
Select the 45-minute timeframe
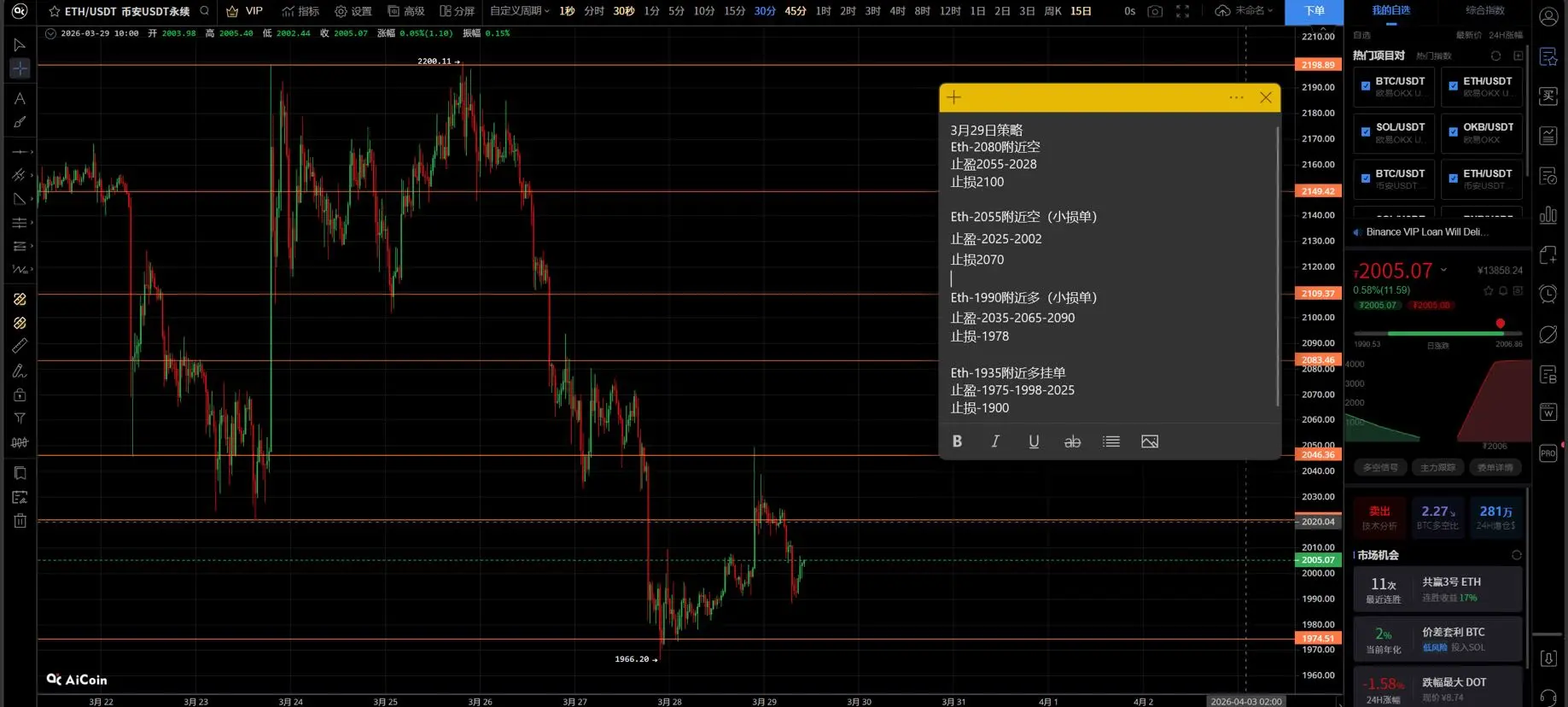[795, 11]
